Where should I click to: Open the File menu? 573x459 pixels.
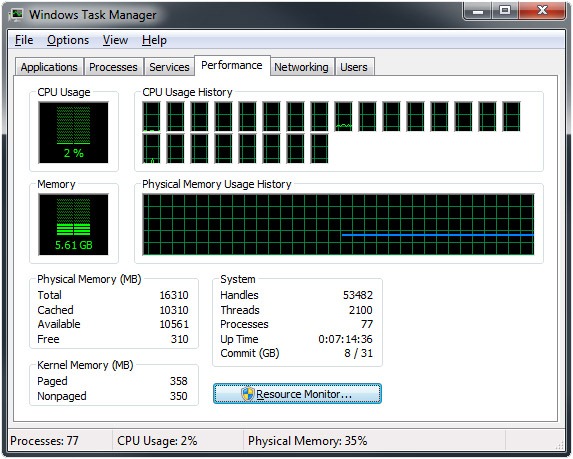coord(24,40)
